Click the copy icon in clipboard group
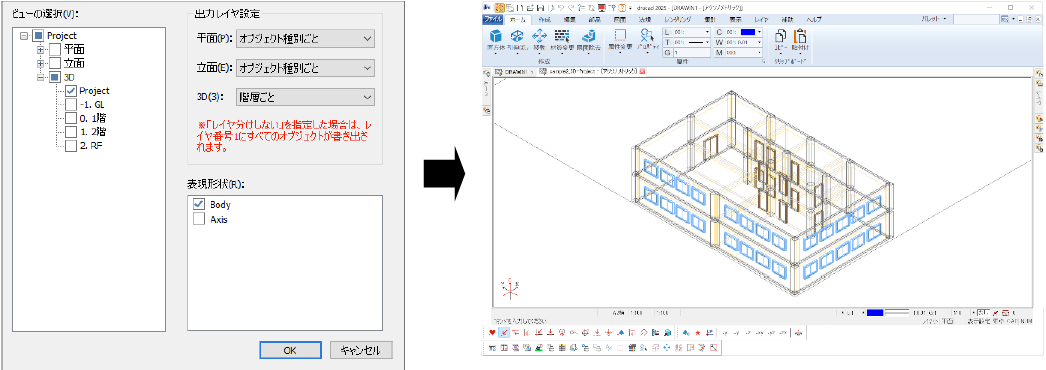Viewport: 1046px width, 370px height. click(x=780, y=37)
